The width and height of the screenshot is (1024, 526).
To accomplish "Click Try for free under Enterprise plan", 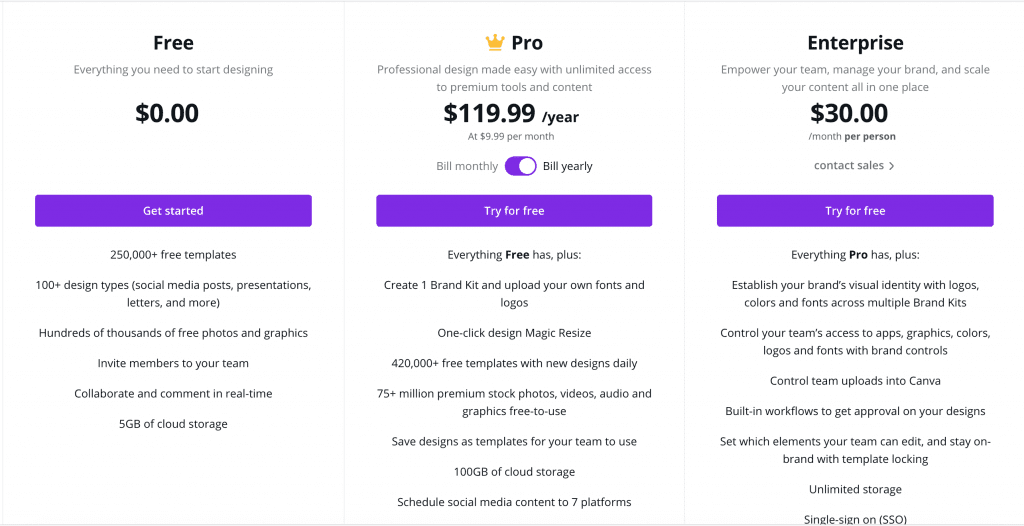I will click(855, 210).
